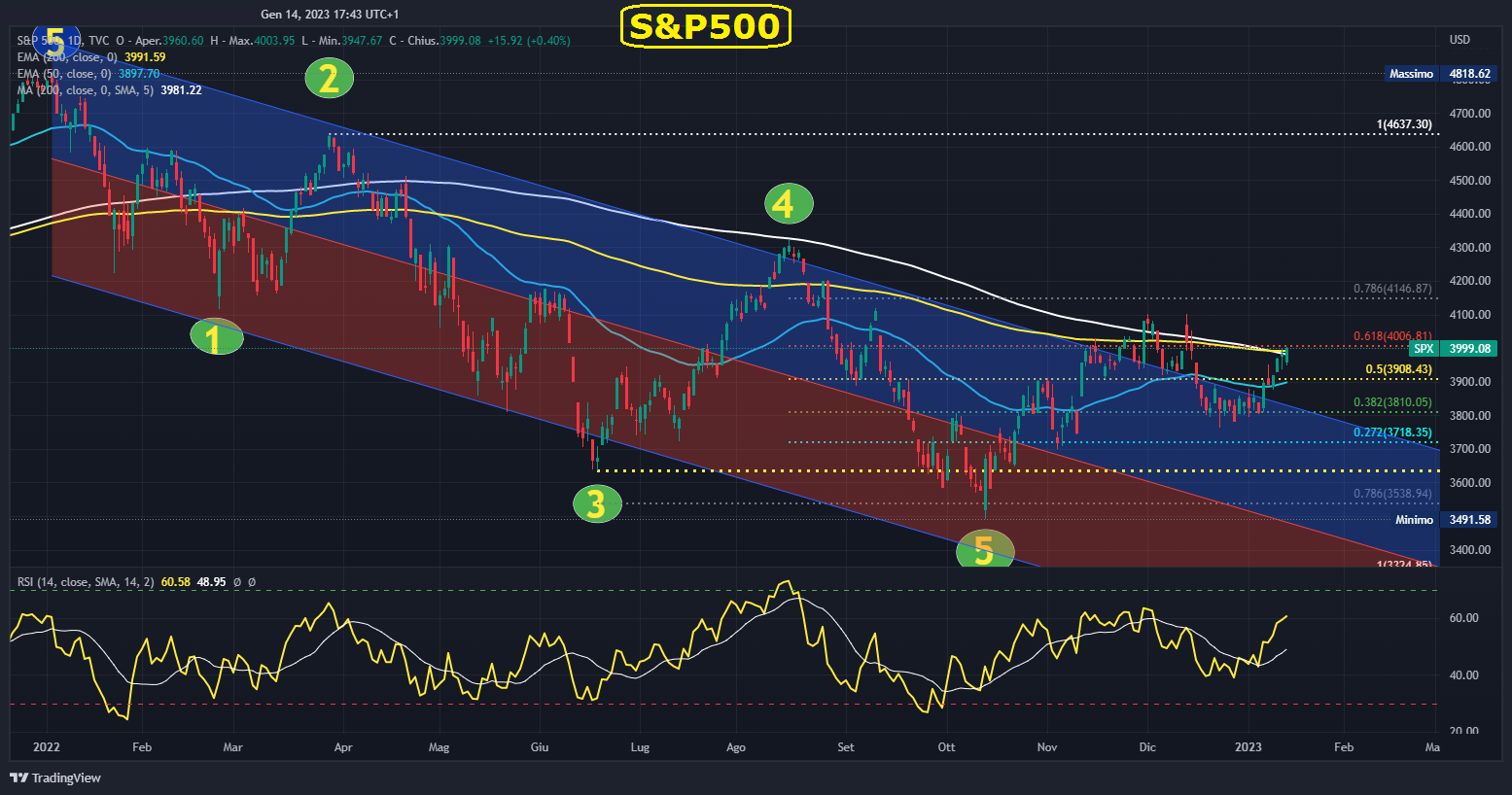This screenshot has width=1512, height=795.
Task: Select the green wave 3 marker
Action: [x=597, y=504]
